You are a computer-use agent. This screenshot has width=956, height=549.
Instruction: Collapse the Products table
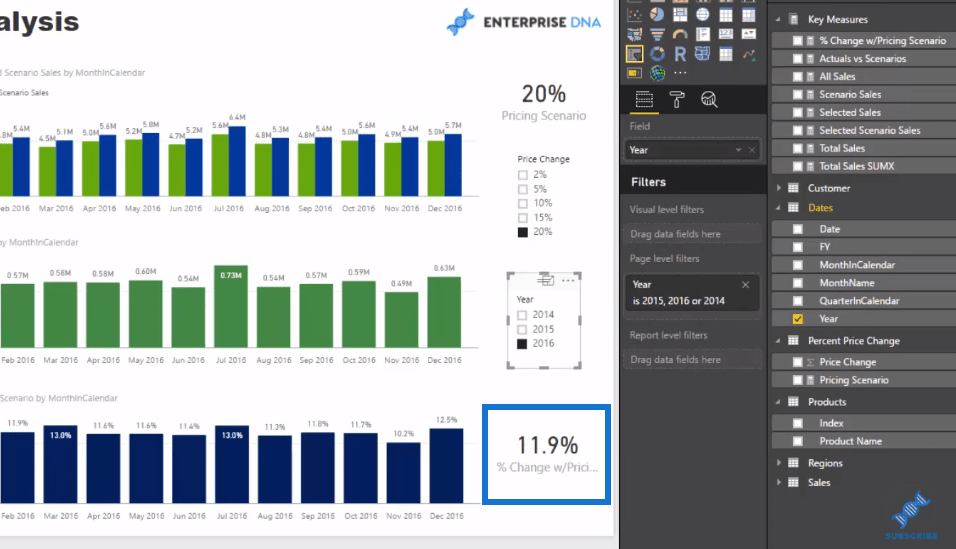coord(778,402)
